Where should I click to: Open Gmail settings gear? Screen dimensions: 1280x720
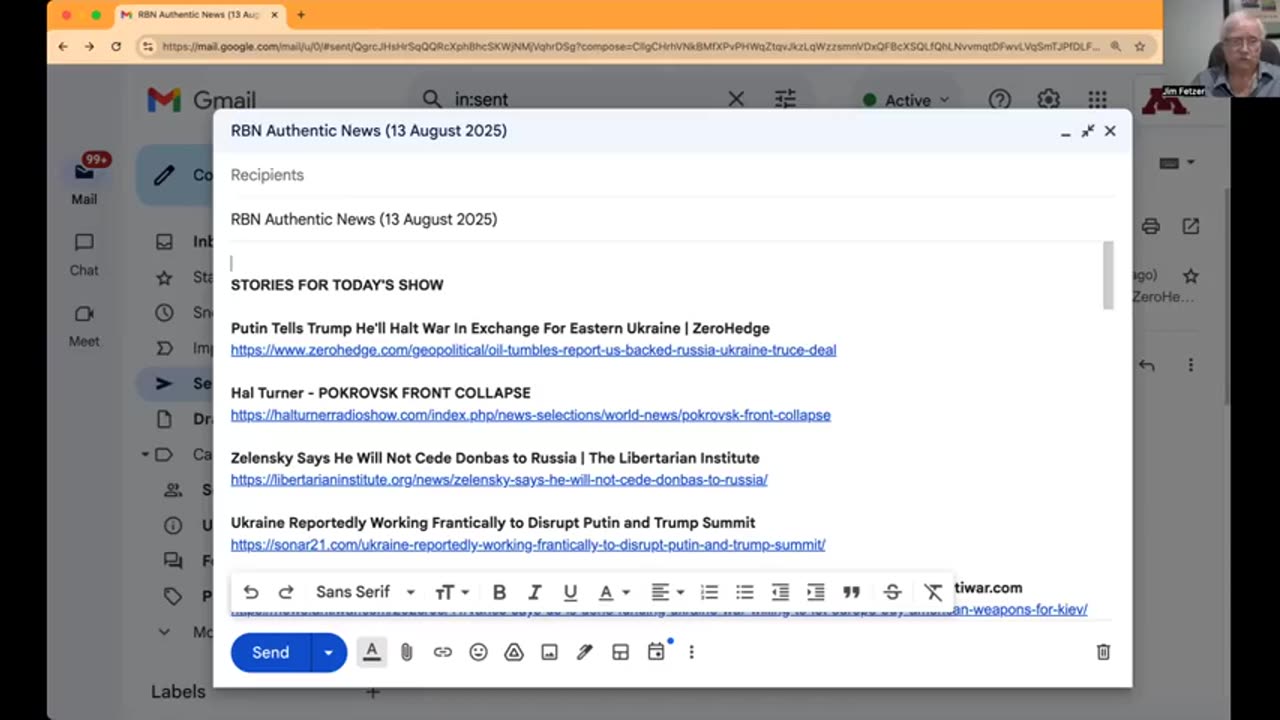tap(1048, 99)
